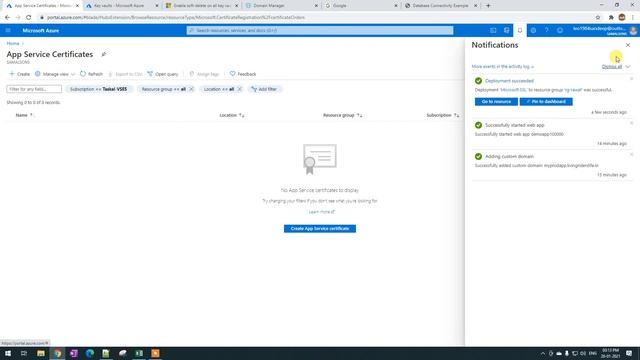The height and width of the screenshot is (360, 640).
Task: Dismiss the Adding custom domain notification
Action: [631, 154]
